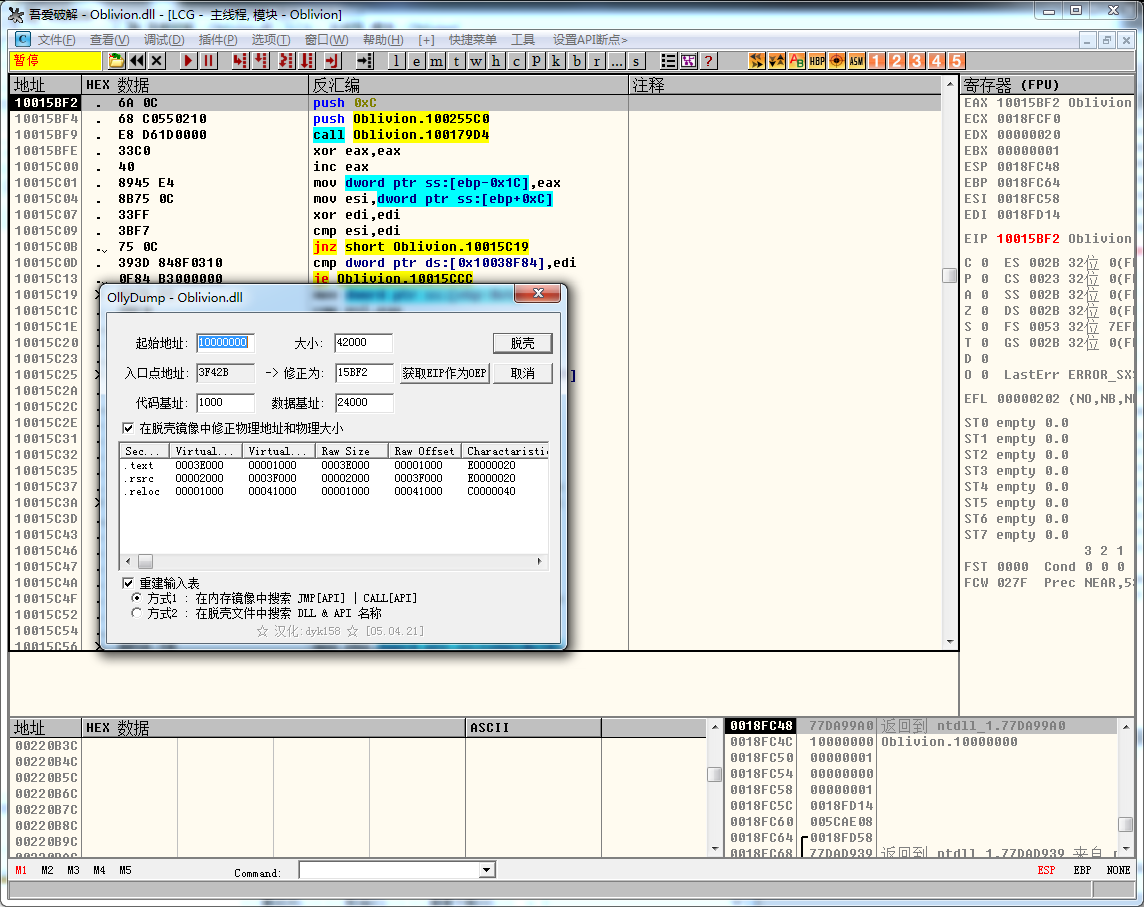Image resolution: width=1144 pixels, height=907 pixels.
Task: Click the red question mark help icon
Action: pyautogui.click(x=708, y=61)
